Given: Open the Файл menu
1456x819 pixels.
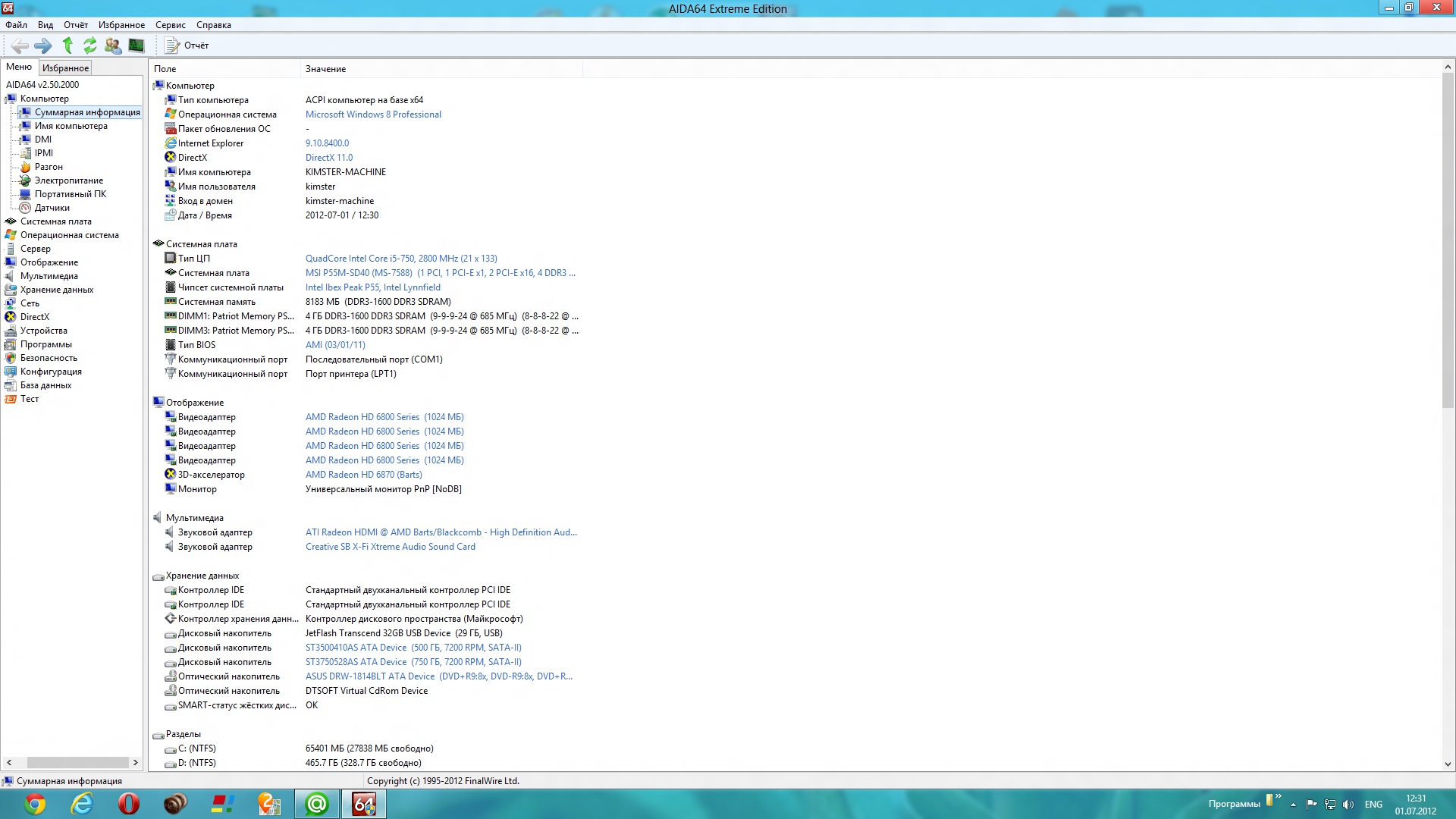Looking at the screenshot, I should pyautogui.click(x=16, y=25).
